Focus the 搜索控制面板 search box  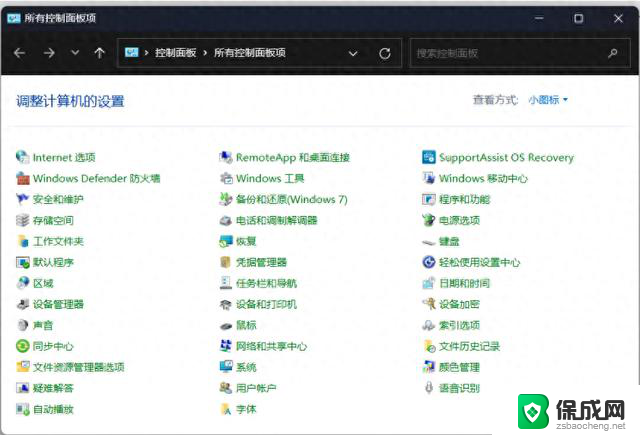coord(520,53)
